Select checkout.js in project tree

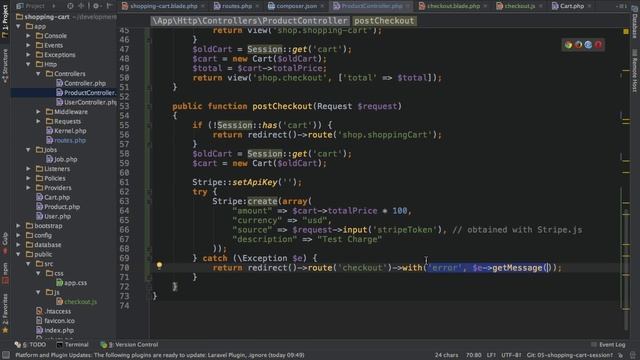[76, 302]
